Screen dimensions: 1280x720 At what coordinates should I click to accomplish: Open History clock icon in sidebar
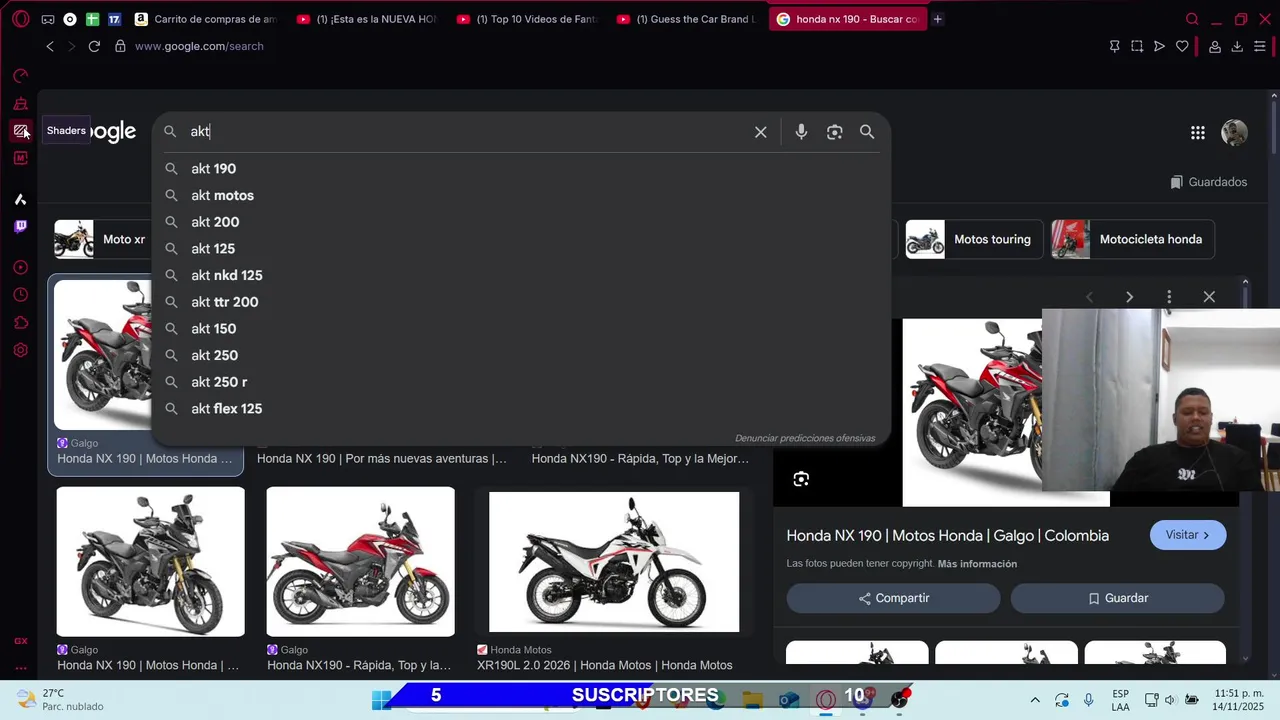pyautogui.click(x=20, y=295)
